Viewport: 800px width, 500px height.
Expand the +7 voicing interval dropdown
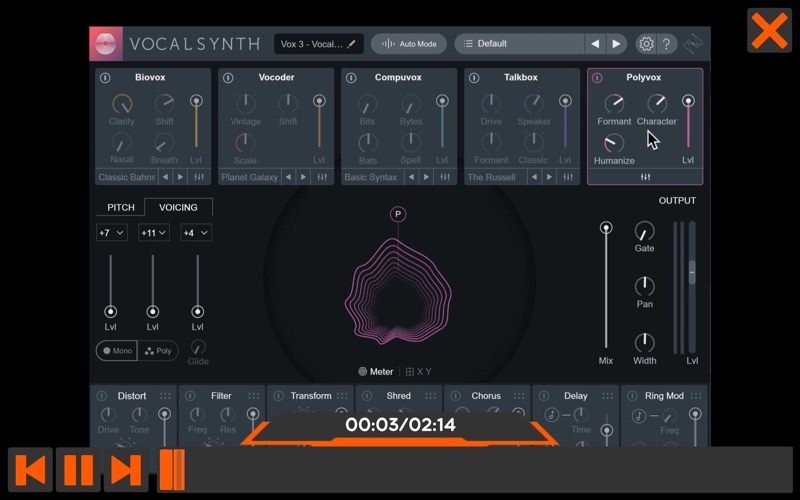point(112,233)
